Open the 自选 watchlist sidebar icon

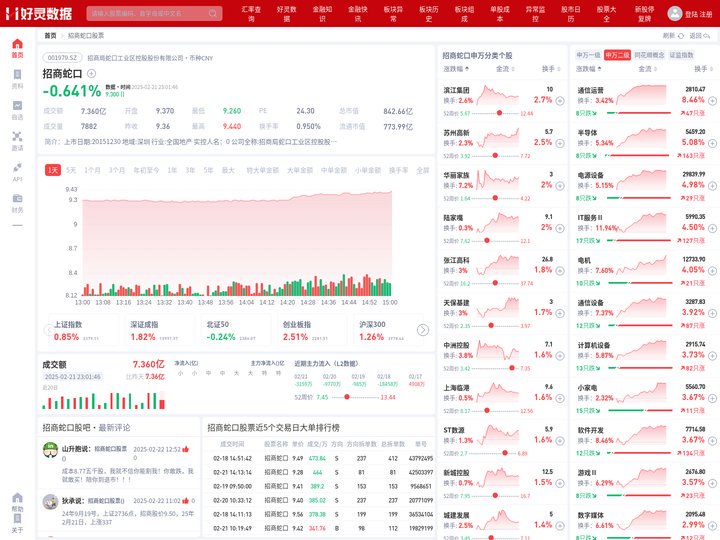tap(17, 105)
